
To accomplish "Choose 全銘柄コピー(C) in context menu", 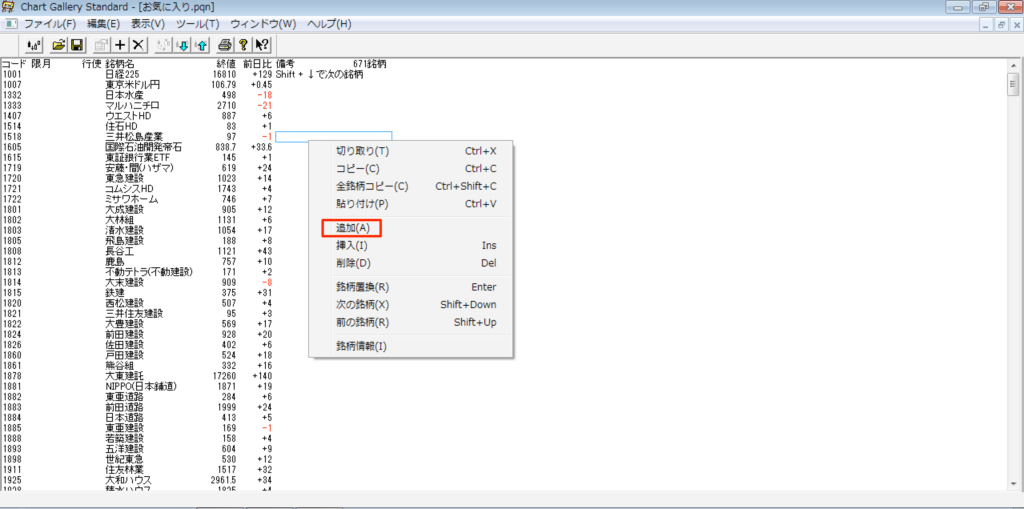I will [x=411, y=186].
